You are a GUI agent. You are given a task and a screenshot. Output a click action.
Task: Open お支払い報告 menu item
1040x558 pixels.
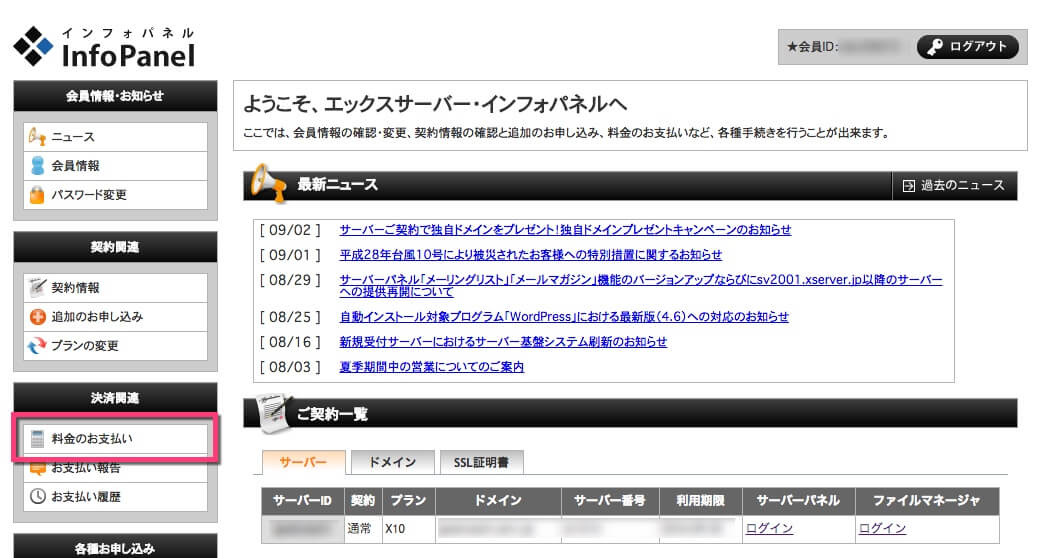click(115, 468)
